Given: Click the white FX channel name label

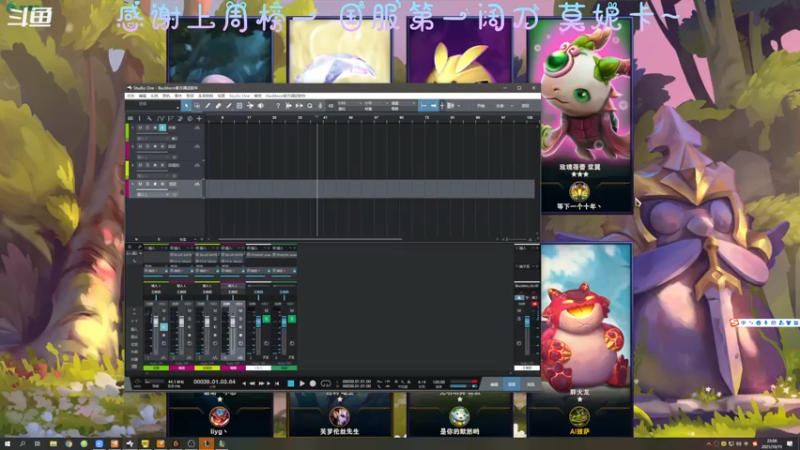Looking at the screenshot, I should [258, 368].
